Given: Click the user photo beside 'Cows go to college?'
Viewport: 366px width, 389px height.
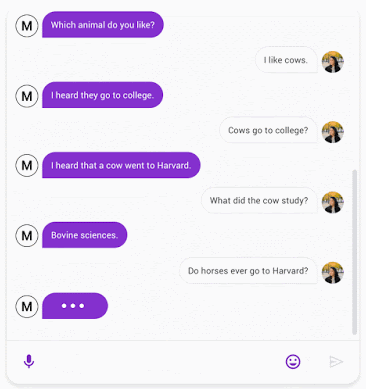Looking at the screenshot, I should pos(333,132).
